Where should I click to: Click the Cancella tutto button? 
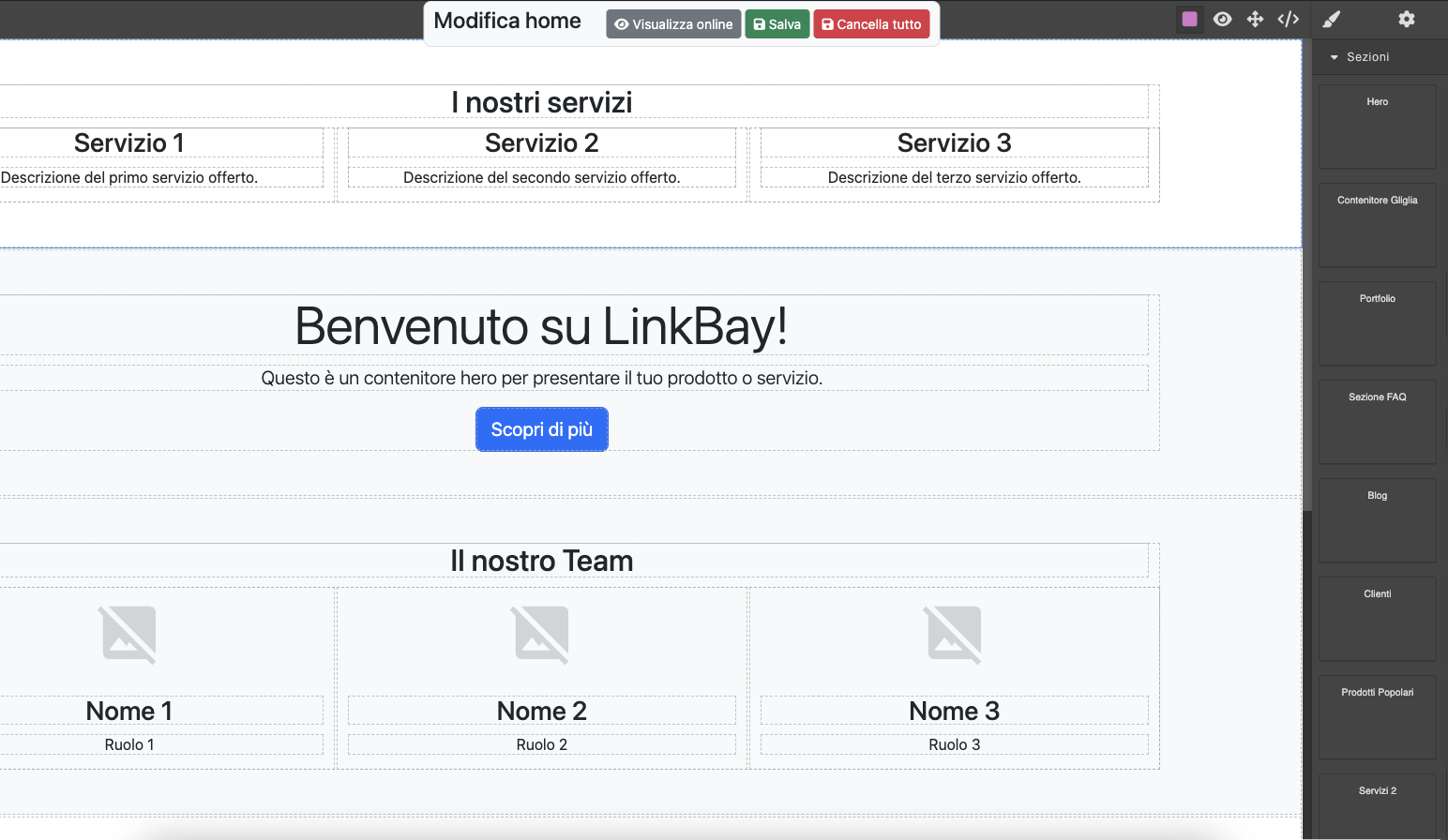871,24
